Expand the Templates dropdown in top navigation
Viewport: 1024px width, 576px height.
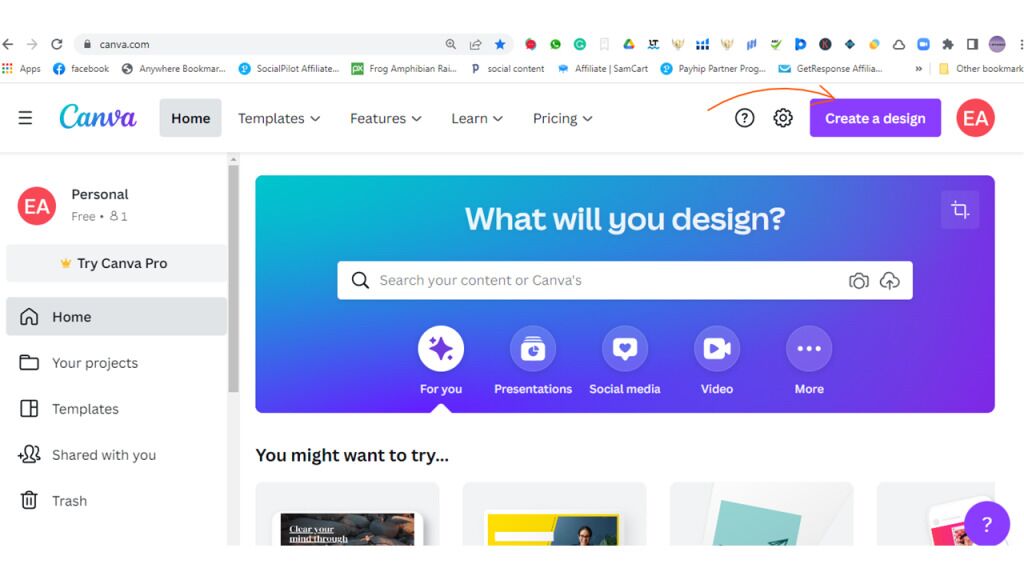279,118
